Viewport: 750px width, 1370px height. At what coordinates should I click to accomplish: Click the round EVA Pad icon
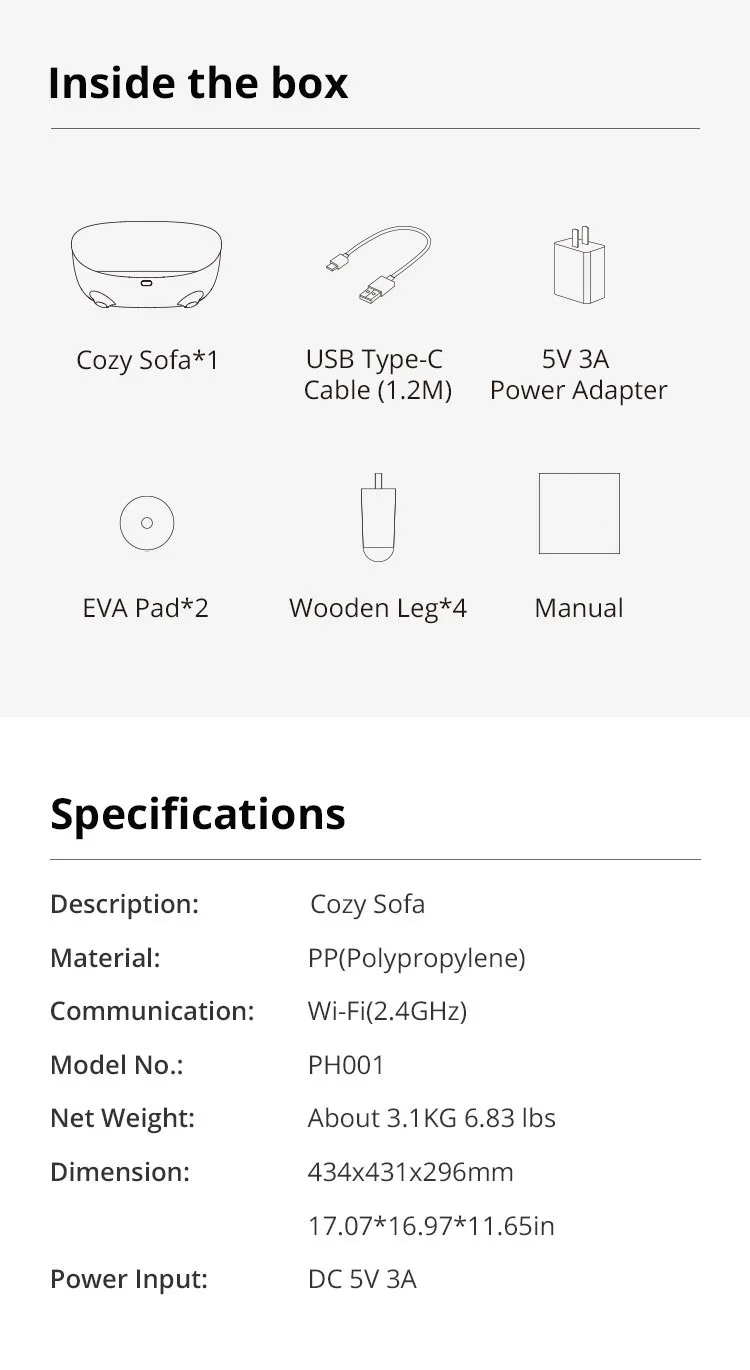[146, 522]
